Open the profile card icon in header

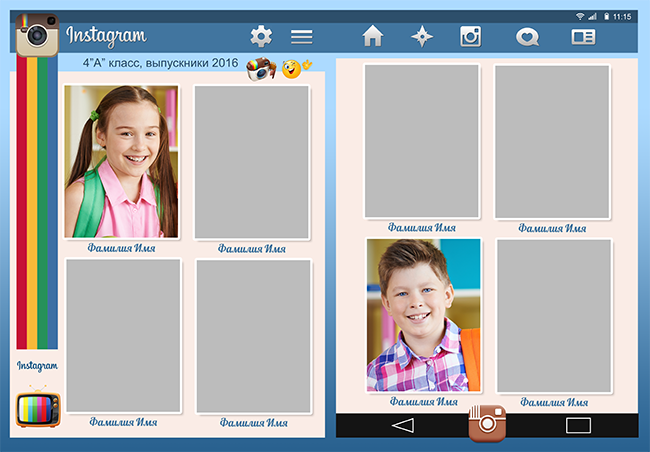(583, 37)
